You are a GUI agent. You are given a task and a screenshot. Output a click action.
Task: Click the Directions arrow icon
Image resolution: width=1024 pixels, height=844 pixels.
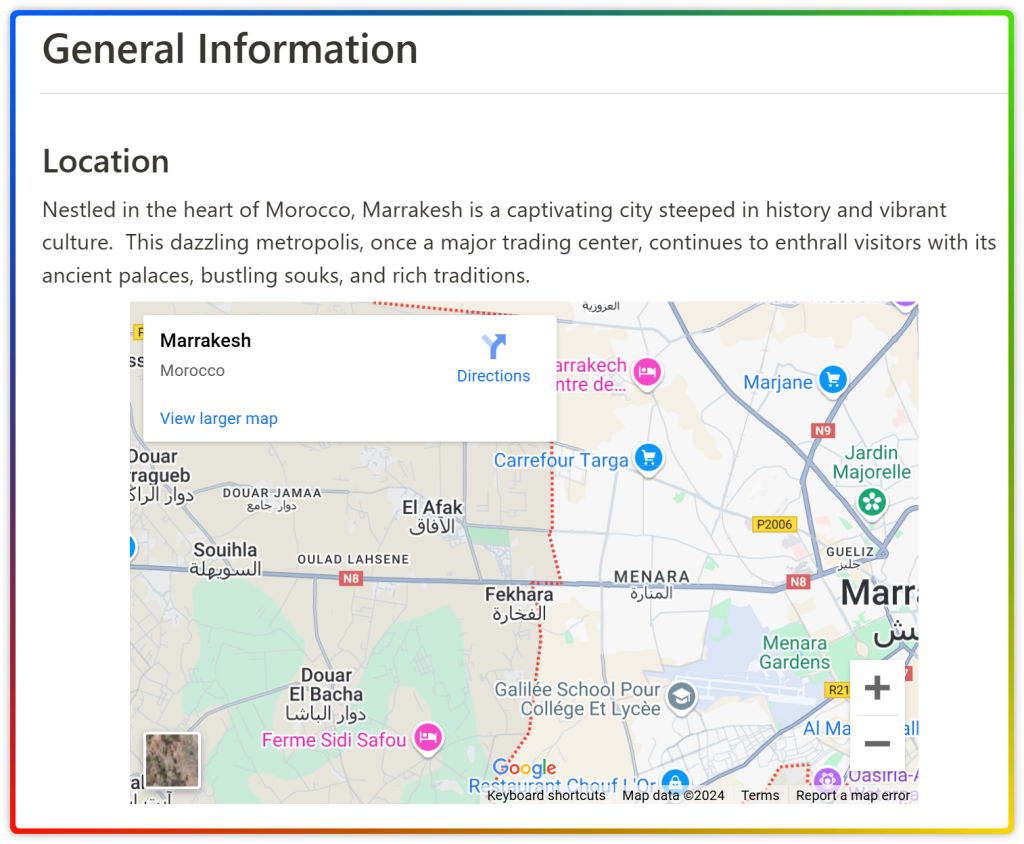[494, 346]
